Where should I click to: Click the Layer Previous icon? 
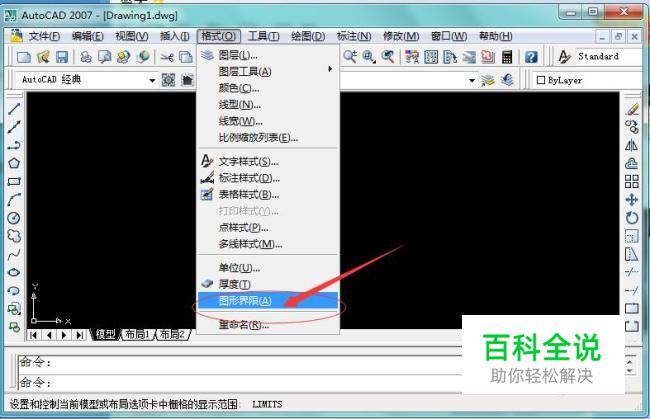[507, 80]
